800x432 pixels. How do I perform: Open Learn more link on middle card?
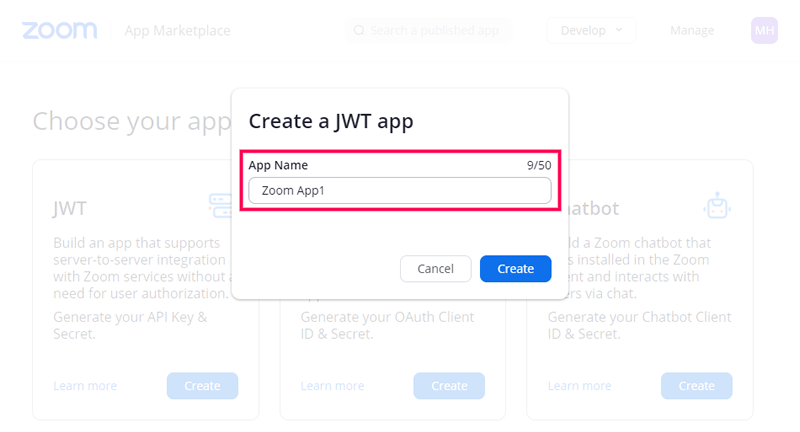point(332,386)
